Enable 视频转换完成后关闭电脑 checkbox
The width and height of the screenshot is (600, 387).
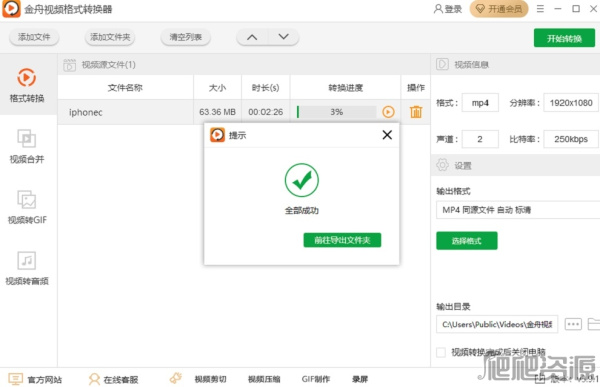coord(441,352)
